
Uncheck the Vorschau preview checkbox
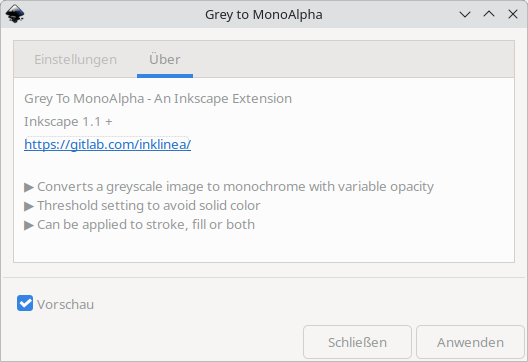click(25, 303)
